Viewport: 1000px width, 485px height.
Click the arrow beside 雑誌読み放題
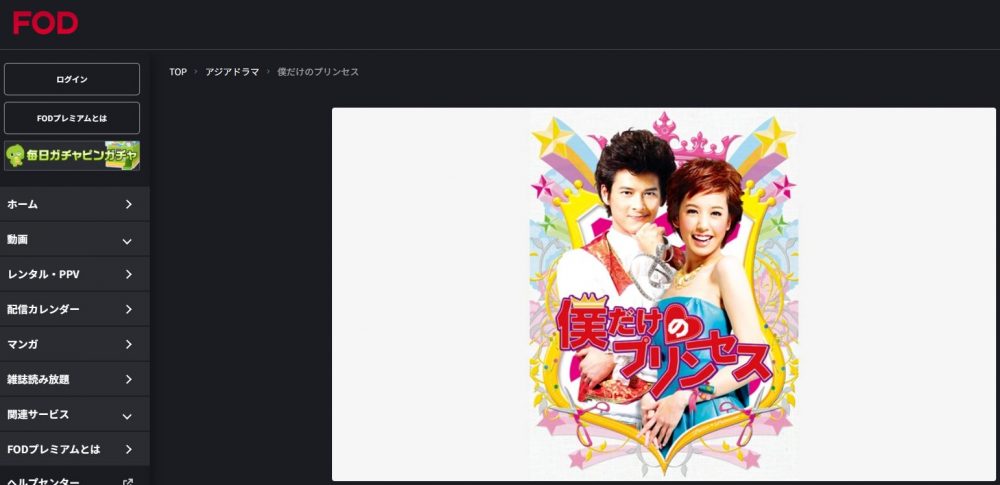[128, 380]
